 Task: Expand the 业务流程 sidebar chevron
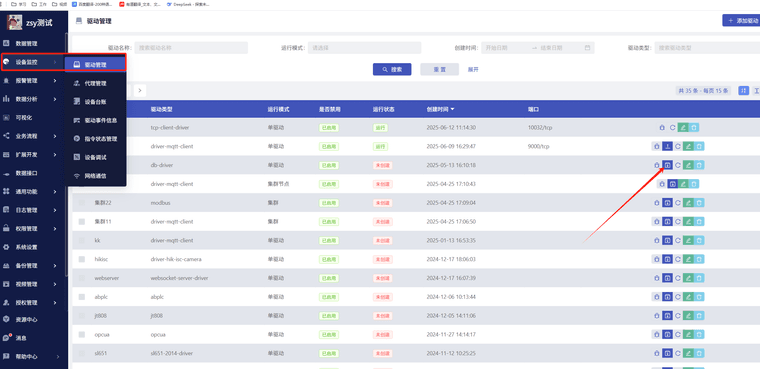click(x=55, y=136)
